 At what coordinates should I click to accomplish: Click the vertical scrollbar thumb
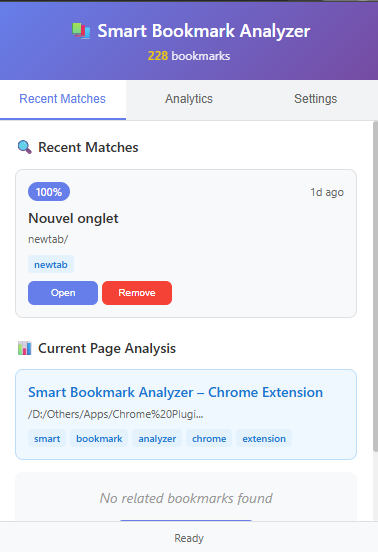(375, 286)
